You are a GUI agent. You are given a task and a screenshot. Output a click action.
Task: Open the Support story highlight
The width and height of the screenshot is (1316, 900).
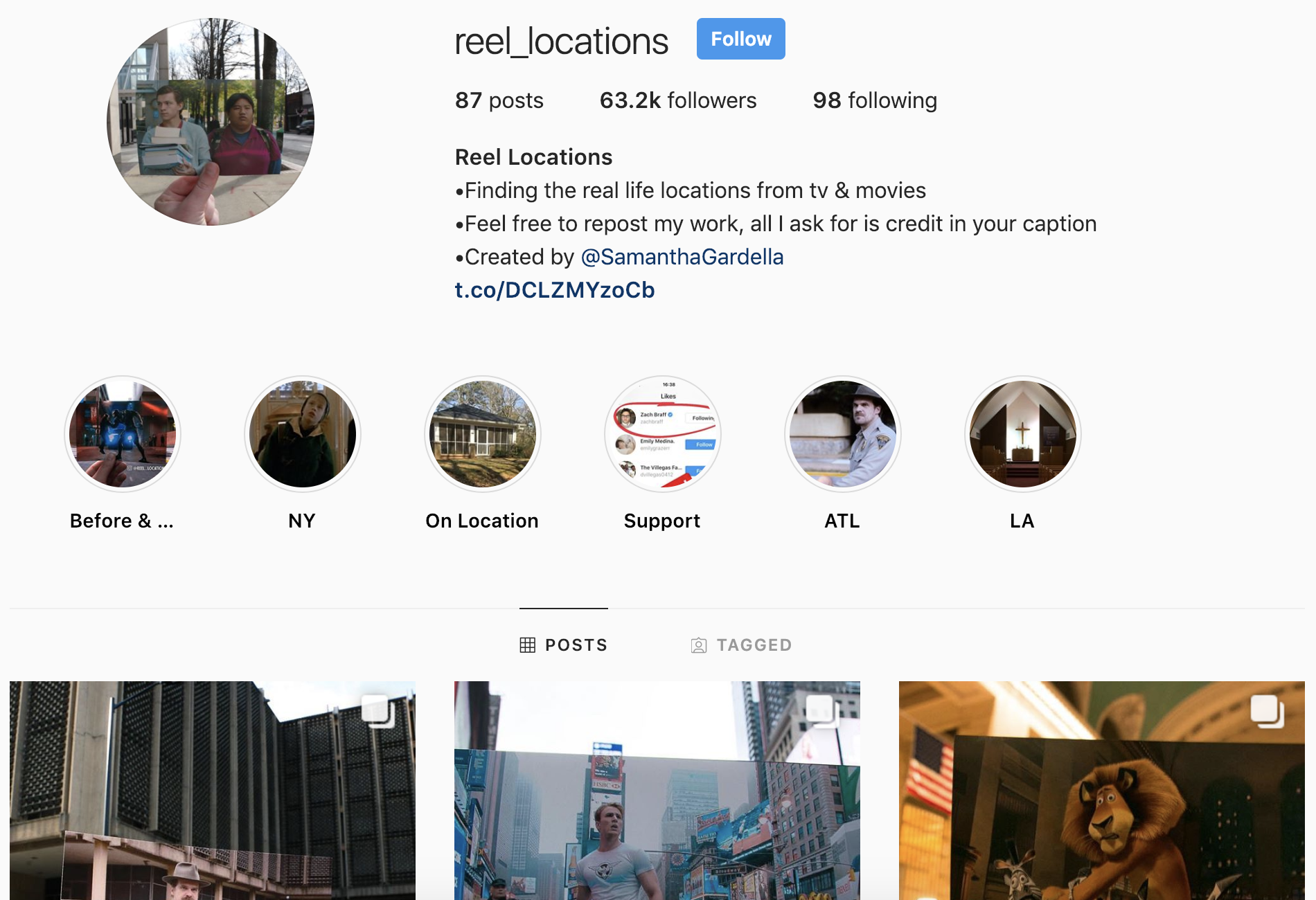(x=663, y=434)
